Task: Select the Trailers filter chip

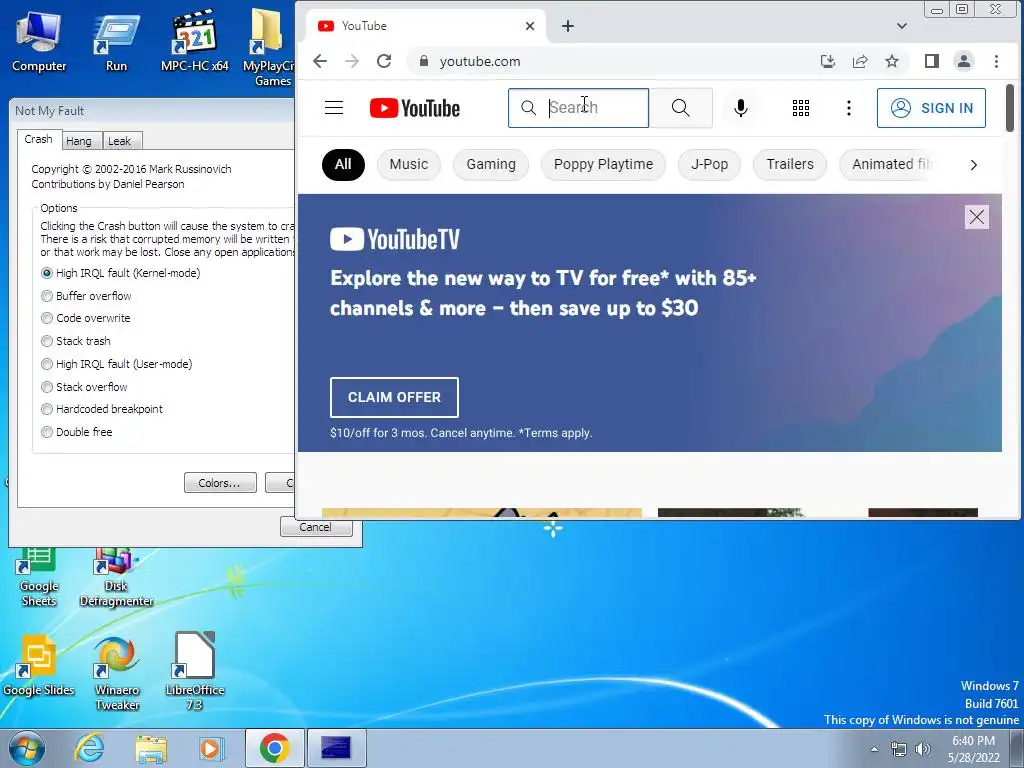Action: (790, 165)
